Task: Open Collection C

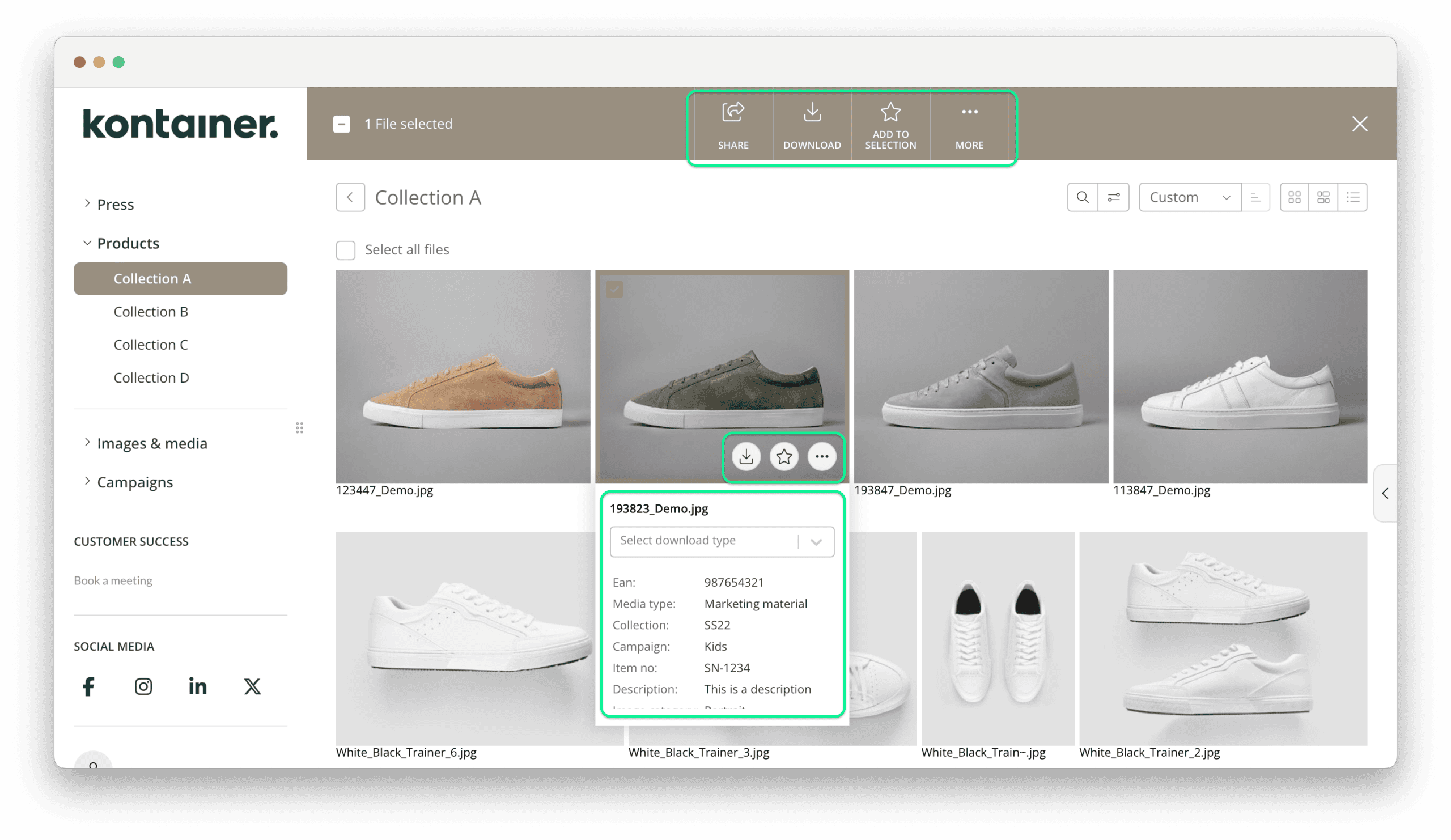Action: (x=151, y=344)
